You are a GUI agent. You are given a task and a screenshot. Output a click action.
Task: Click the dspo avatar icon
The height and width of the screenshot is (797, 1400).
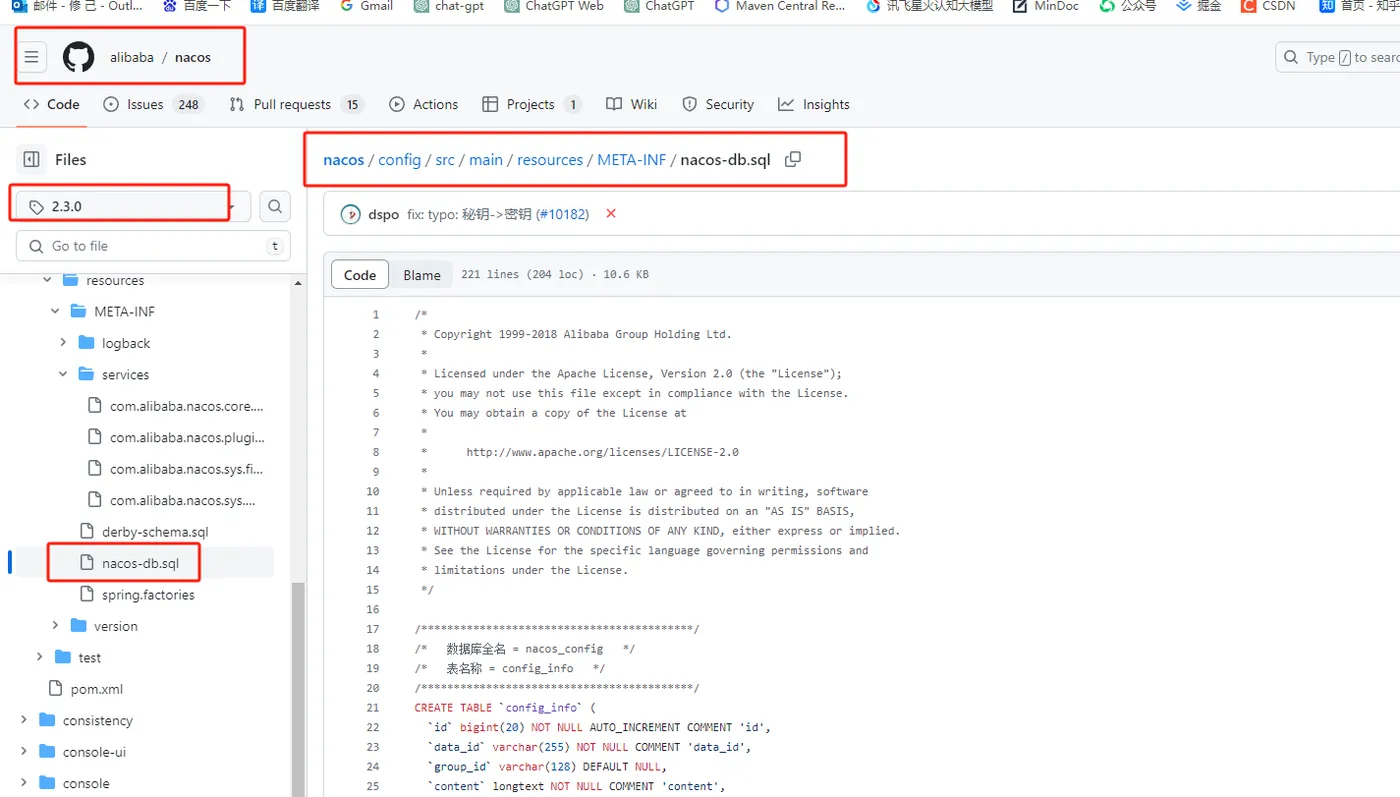350,214
